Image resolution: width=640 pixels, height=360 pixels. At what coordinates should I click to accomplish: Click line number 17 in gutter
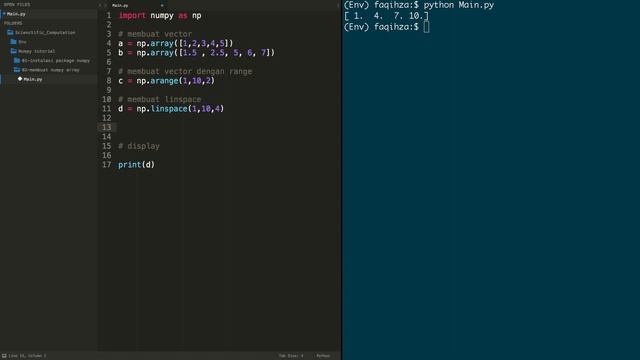(x=107, y=164)
